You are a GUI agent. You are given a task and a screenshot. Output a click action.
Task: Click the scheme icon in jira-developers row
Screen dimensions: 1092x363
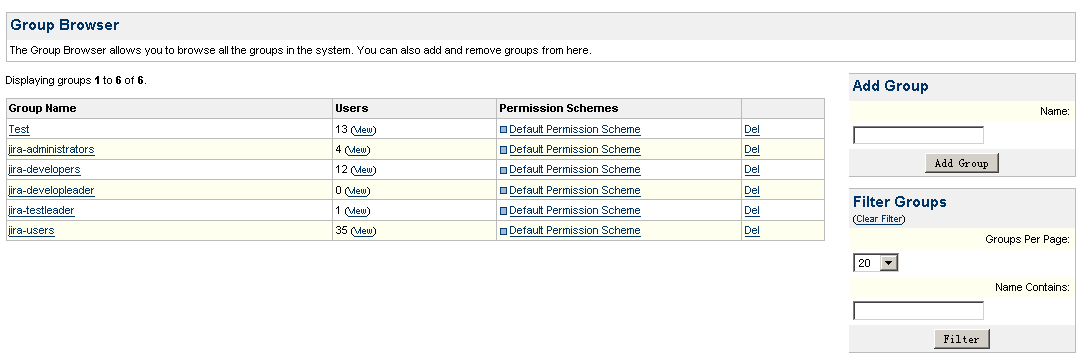click(504, 170)
